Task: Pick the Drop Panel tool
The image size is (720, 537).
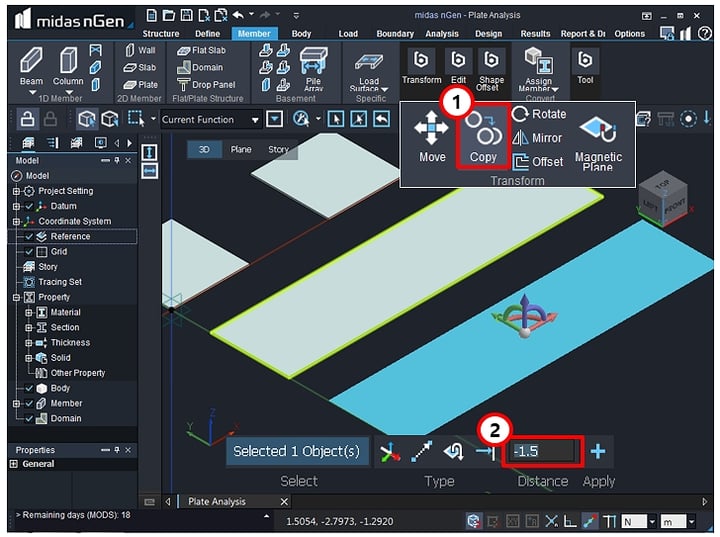Action: click(x=206, y=85)
